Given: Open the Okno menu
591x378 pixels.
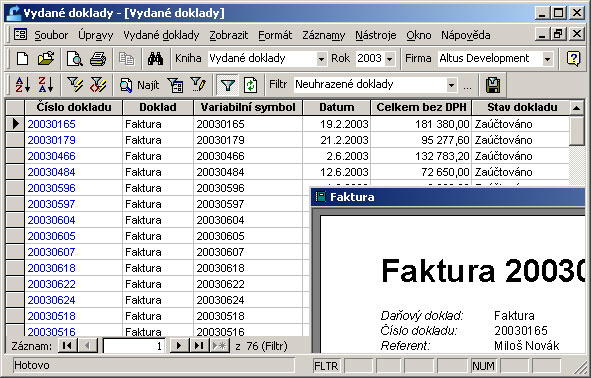Looking at the screenshot, I should click(418, 35).
